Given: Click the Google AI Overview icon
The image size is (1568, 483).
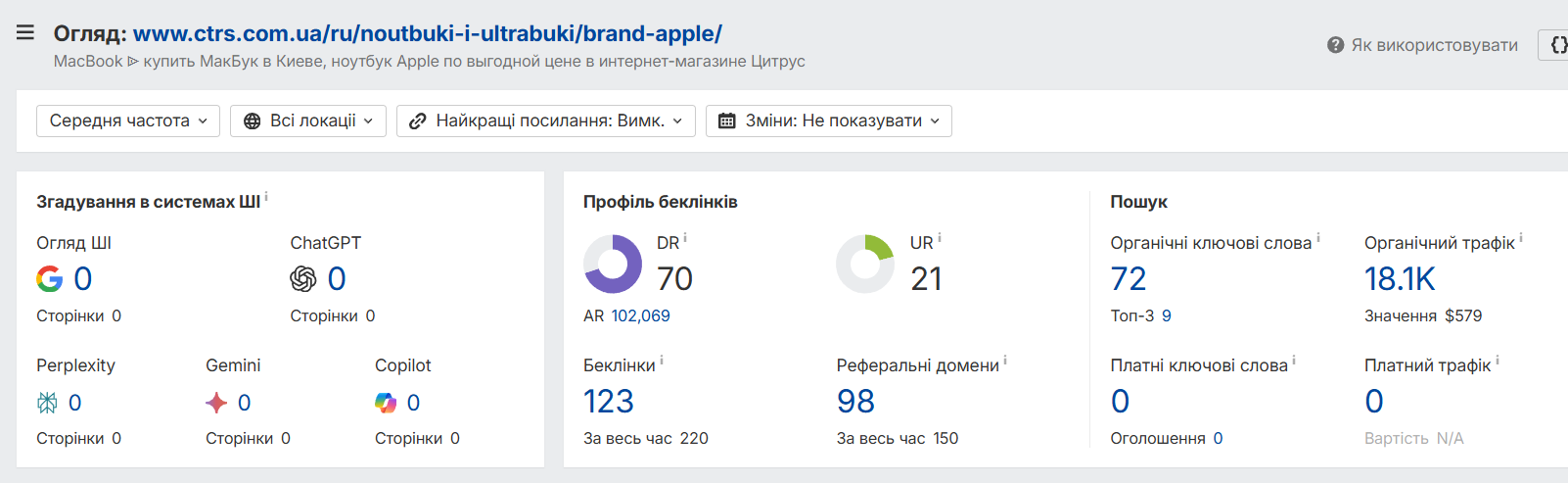Looking at the screenshot, I should [x=49, y=279].
